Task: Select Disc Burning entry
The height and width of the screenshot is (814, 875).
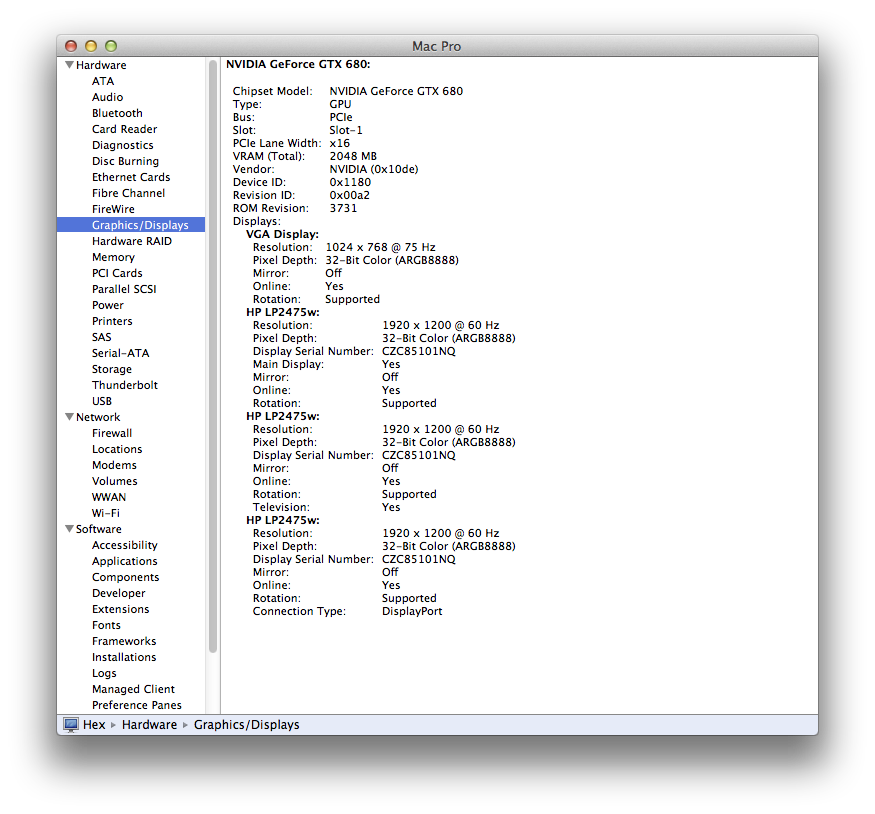Action: (x=125, y=161)
